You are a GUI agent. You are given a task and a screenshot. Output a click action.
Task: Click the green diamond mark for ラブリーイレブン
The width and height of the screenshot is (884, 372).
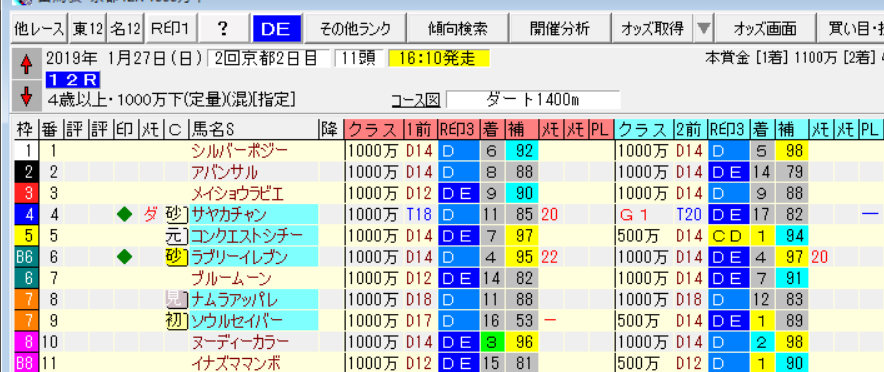[x=125, y=257]
